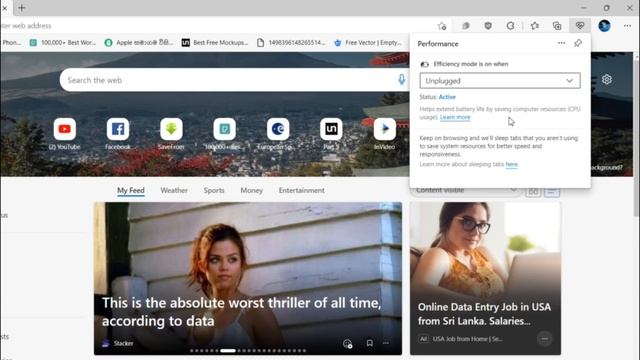Click the 'Stacker' source label
640x360 pixels.
[123, 343]
